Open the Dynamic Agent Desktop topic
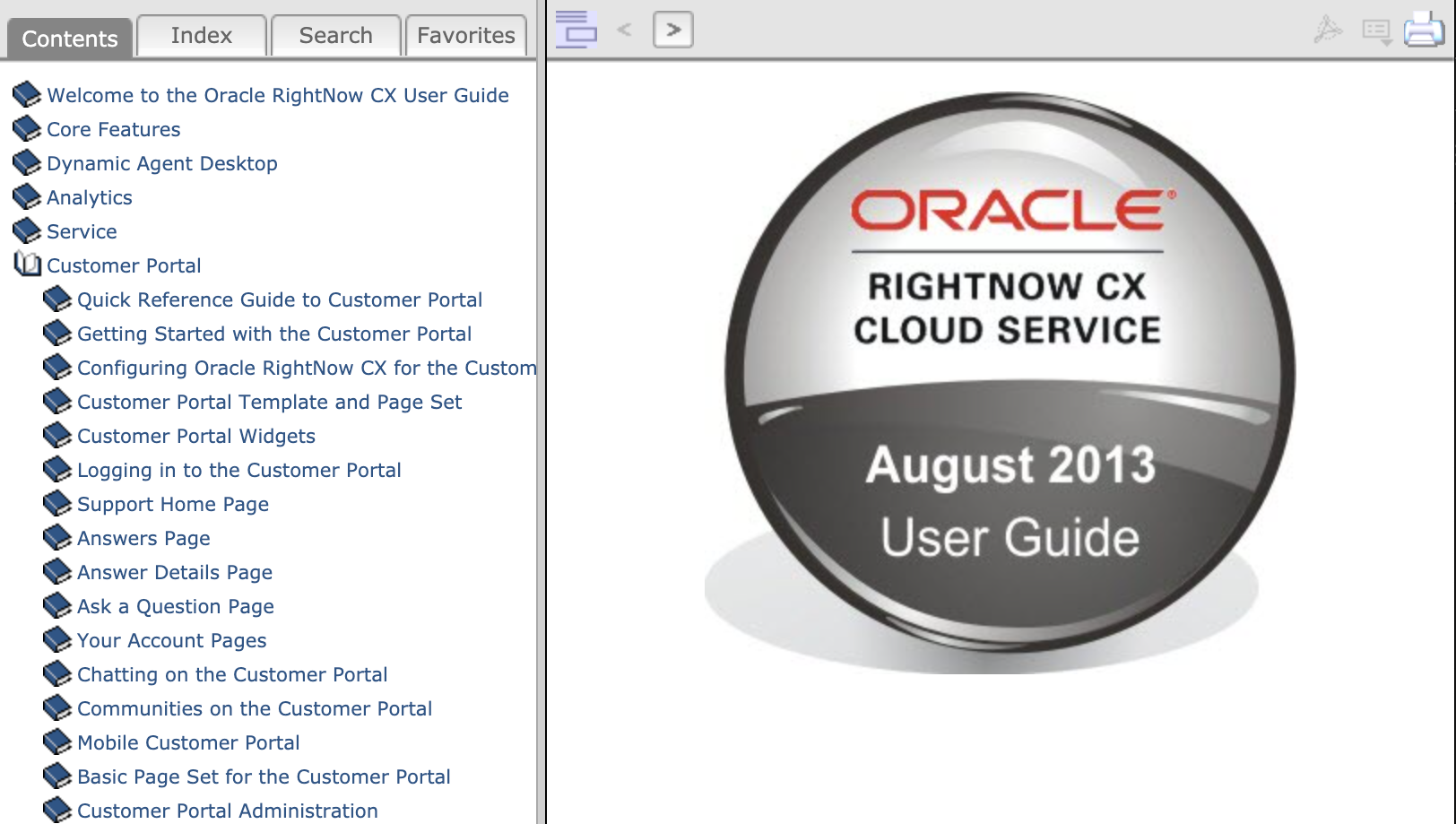 click(161, 163)
